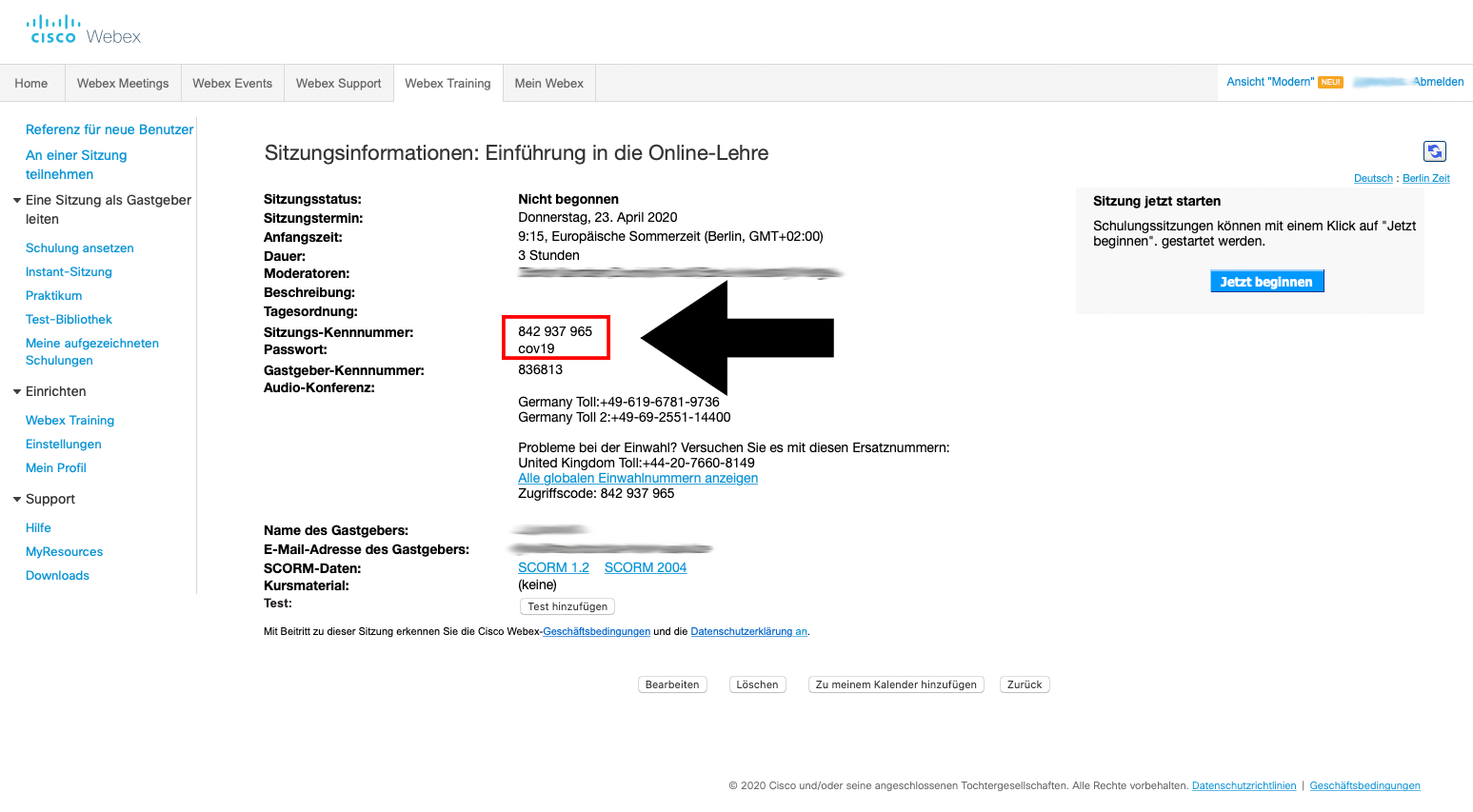
Task: Switch to the Webex Events tab
Action: (x=232, y=84)
